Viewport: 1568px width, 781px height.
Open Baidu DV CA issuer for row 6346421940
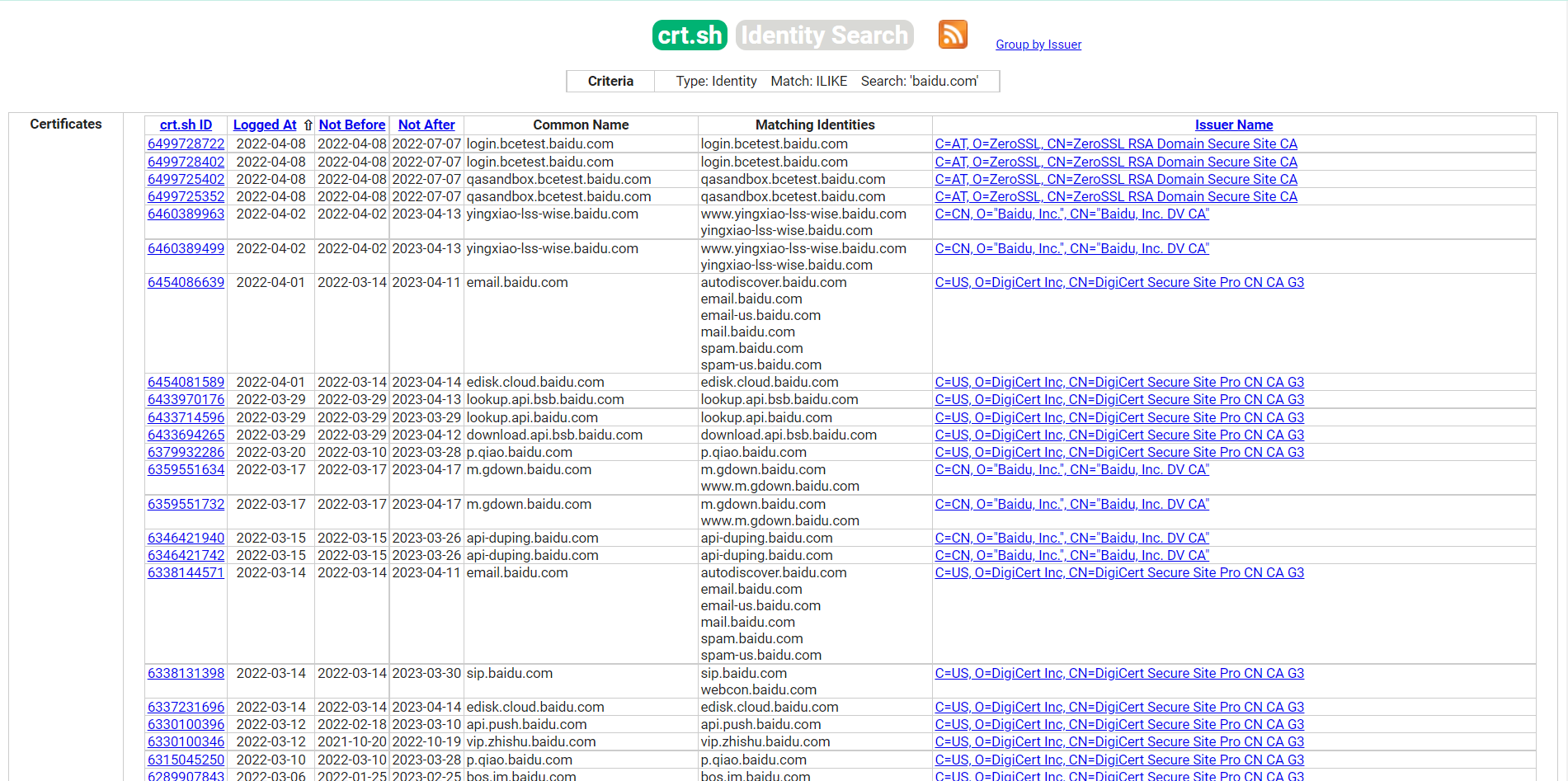pyautogui.click(x=1071, y=538)
